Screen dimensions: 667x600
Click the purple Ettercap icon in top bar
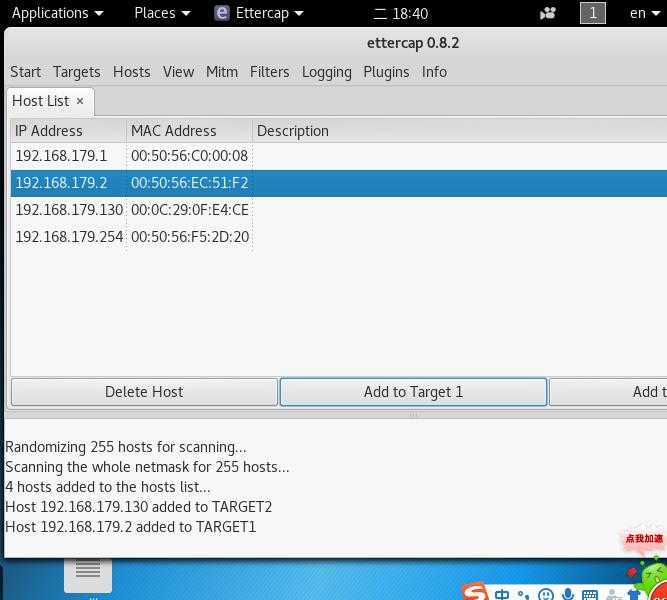tap(222, 13)
